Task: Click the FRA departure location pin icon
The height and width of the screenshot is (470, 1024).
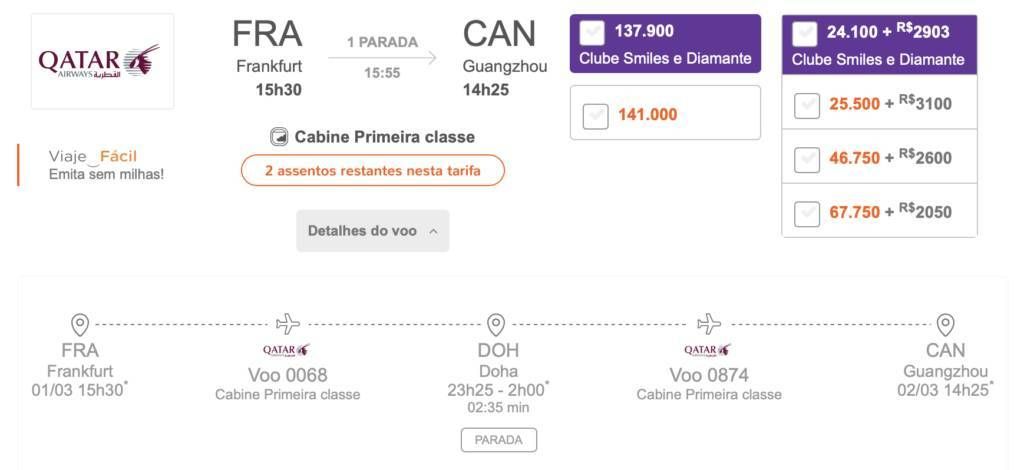Action: pyautogui.click(x=80, y=324)
